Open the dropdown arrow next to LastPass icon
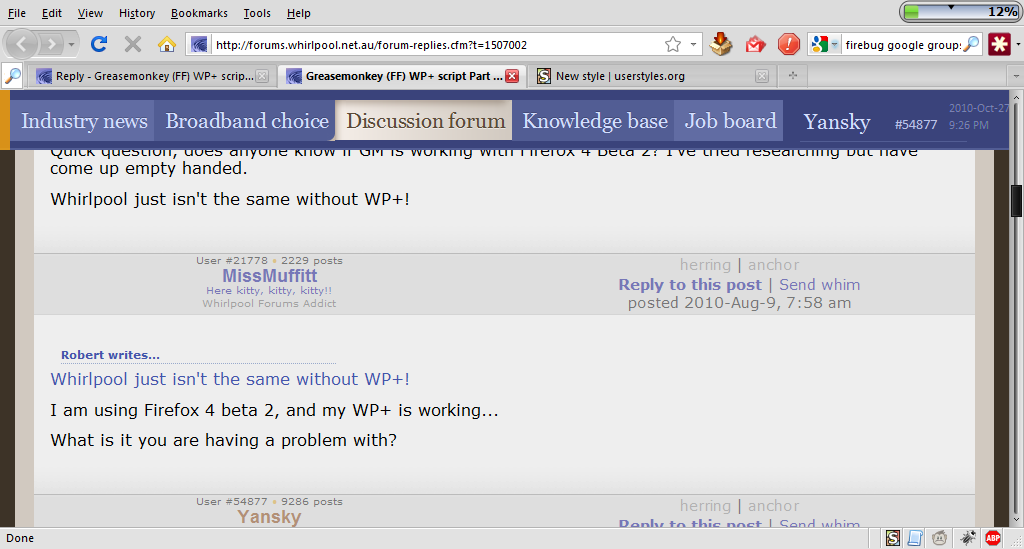 (x=1017, y=44)
